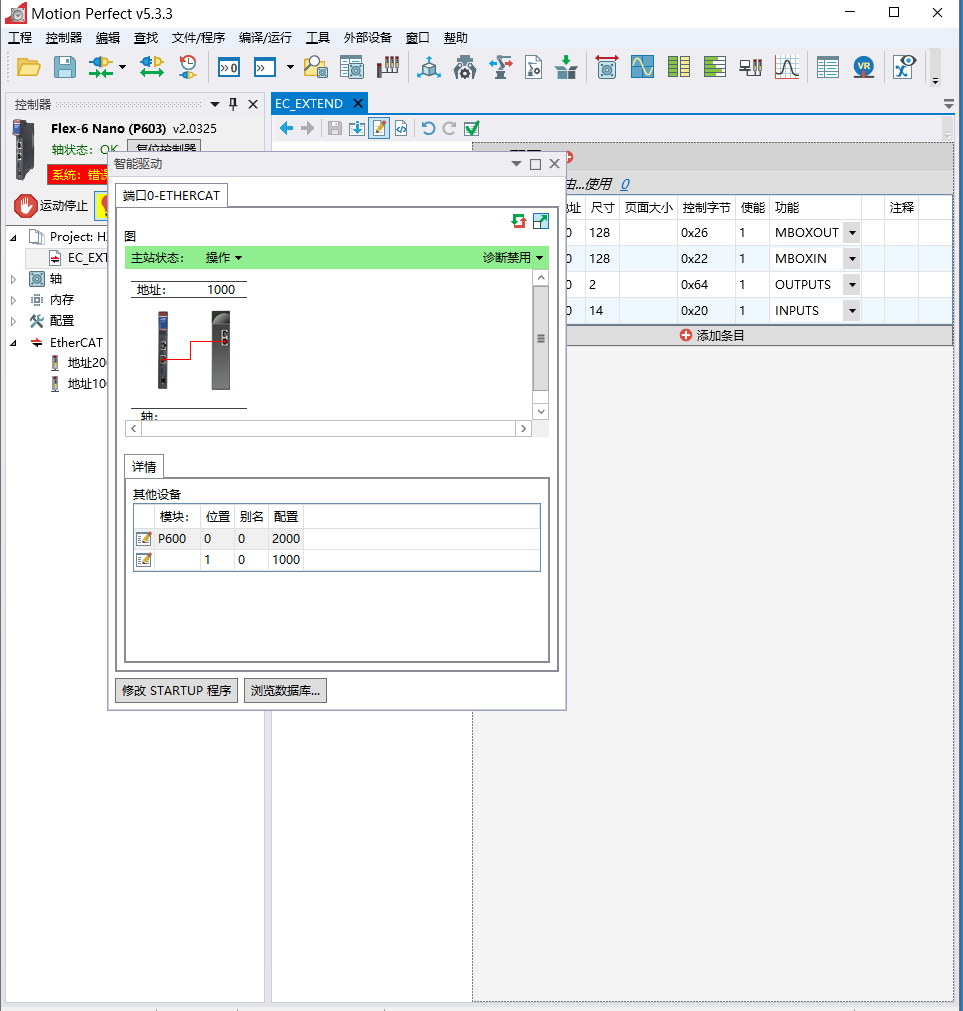963x1011 pixels.
Task: Open the 编译/运行 menu
Action: pos(265,38)
